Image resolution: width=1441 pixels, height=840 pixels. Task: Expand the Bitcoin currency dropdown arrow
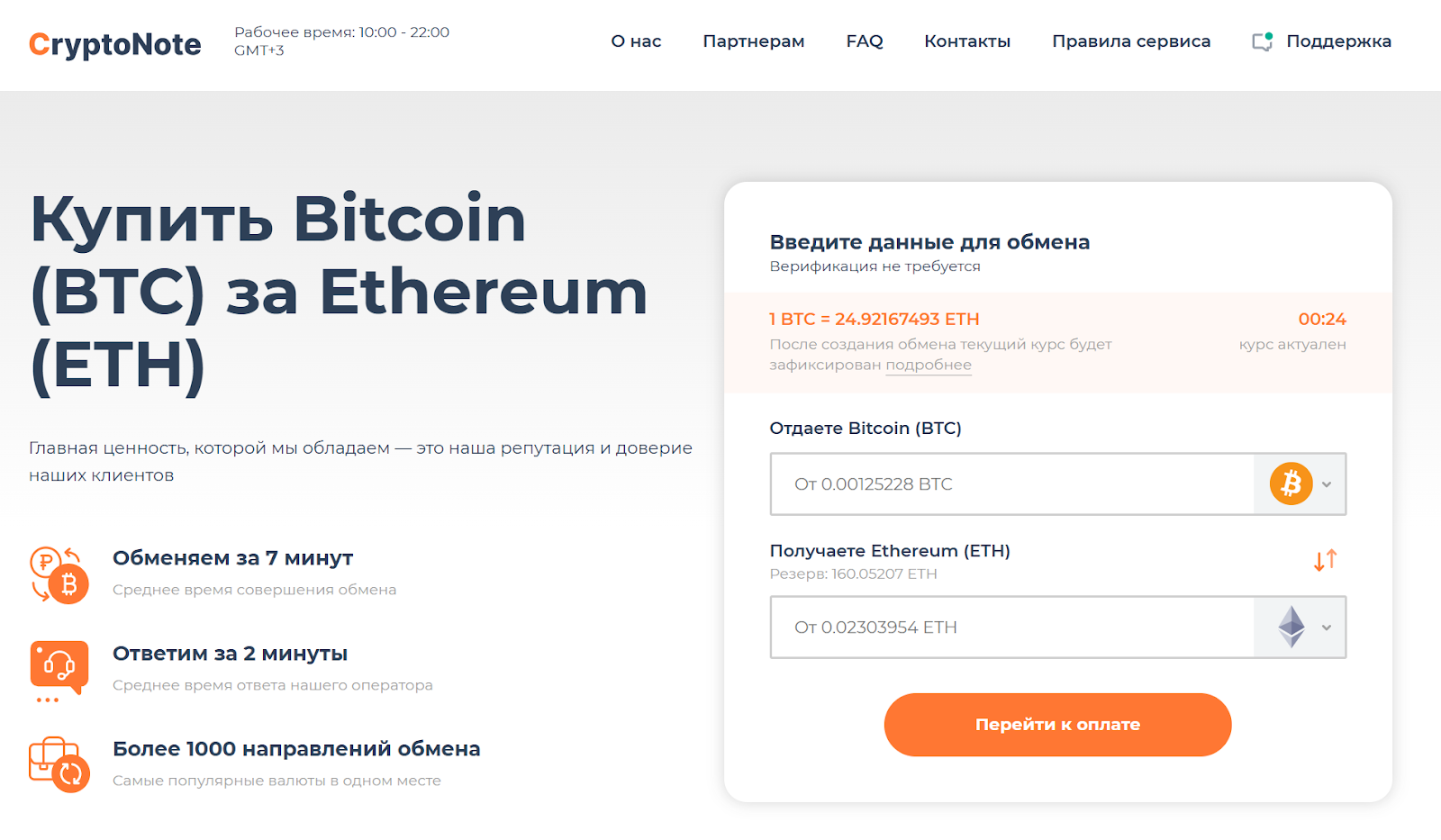tap(1327, 484)
